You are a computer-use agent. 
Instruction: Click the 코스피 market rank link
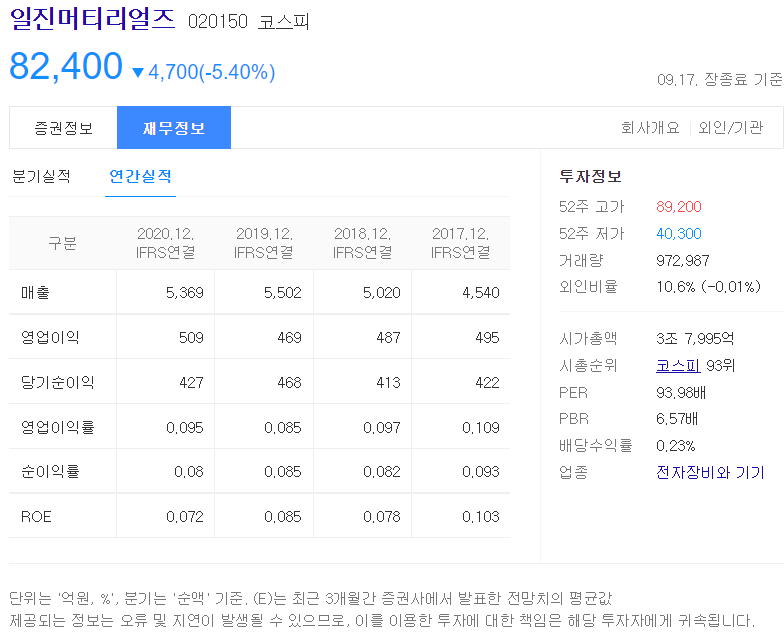678,366
